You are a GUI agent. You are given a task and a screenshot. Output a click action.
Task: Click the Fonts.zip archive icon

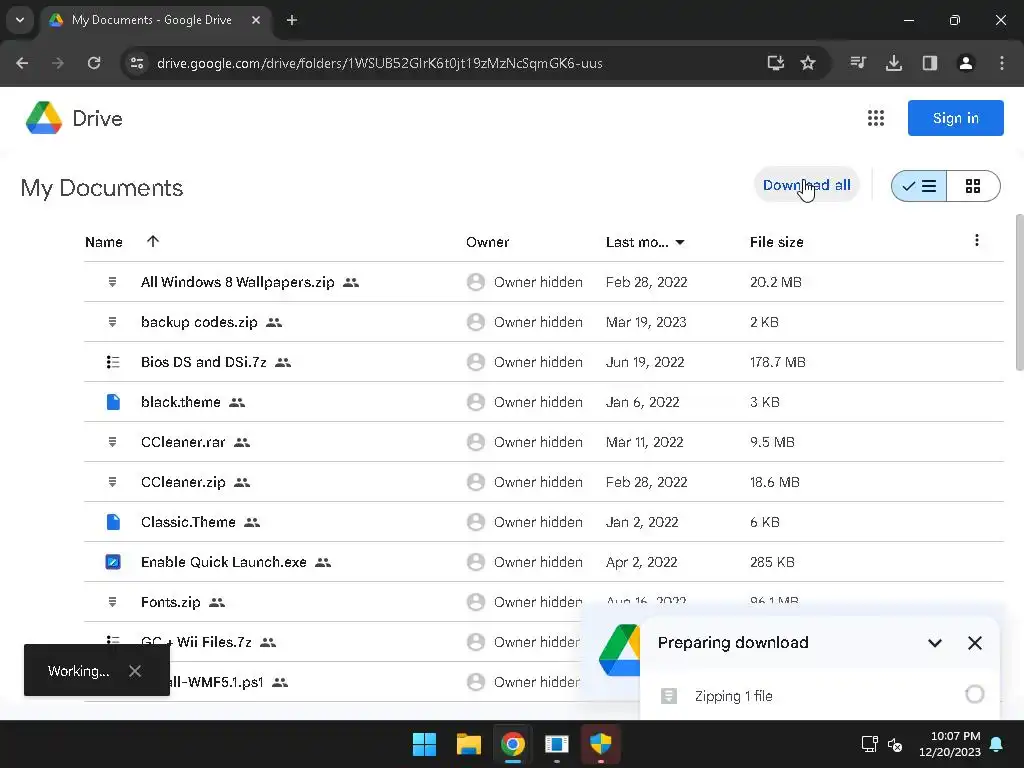point(112,602)
